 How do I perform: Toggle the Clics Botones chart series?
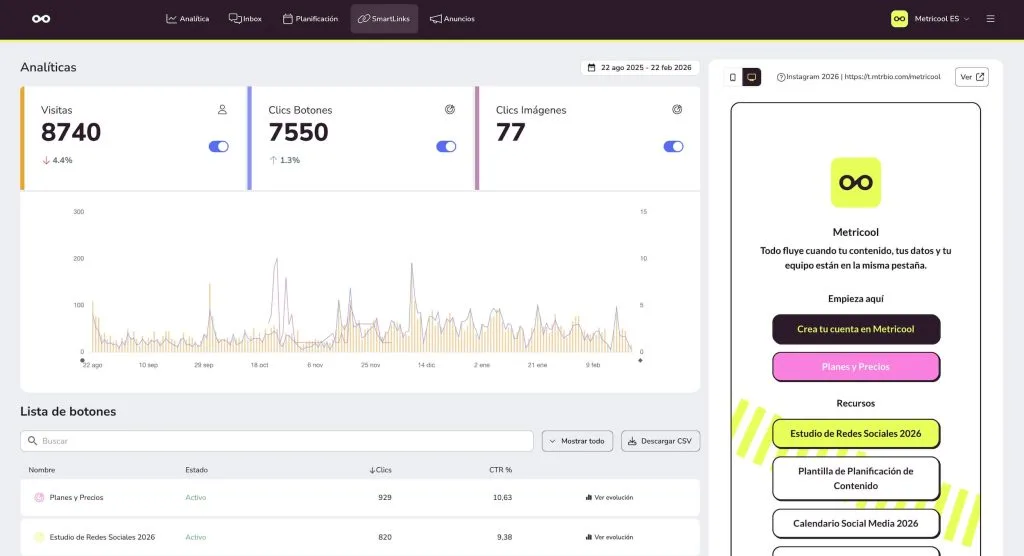(x=446, y=146)
